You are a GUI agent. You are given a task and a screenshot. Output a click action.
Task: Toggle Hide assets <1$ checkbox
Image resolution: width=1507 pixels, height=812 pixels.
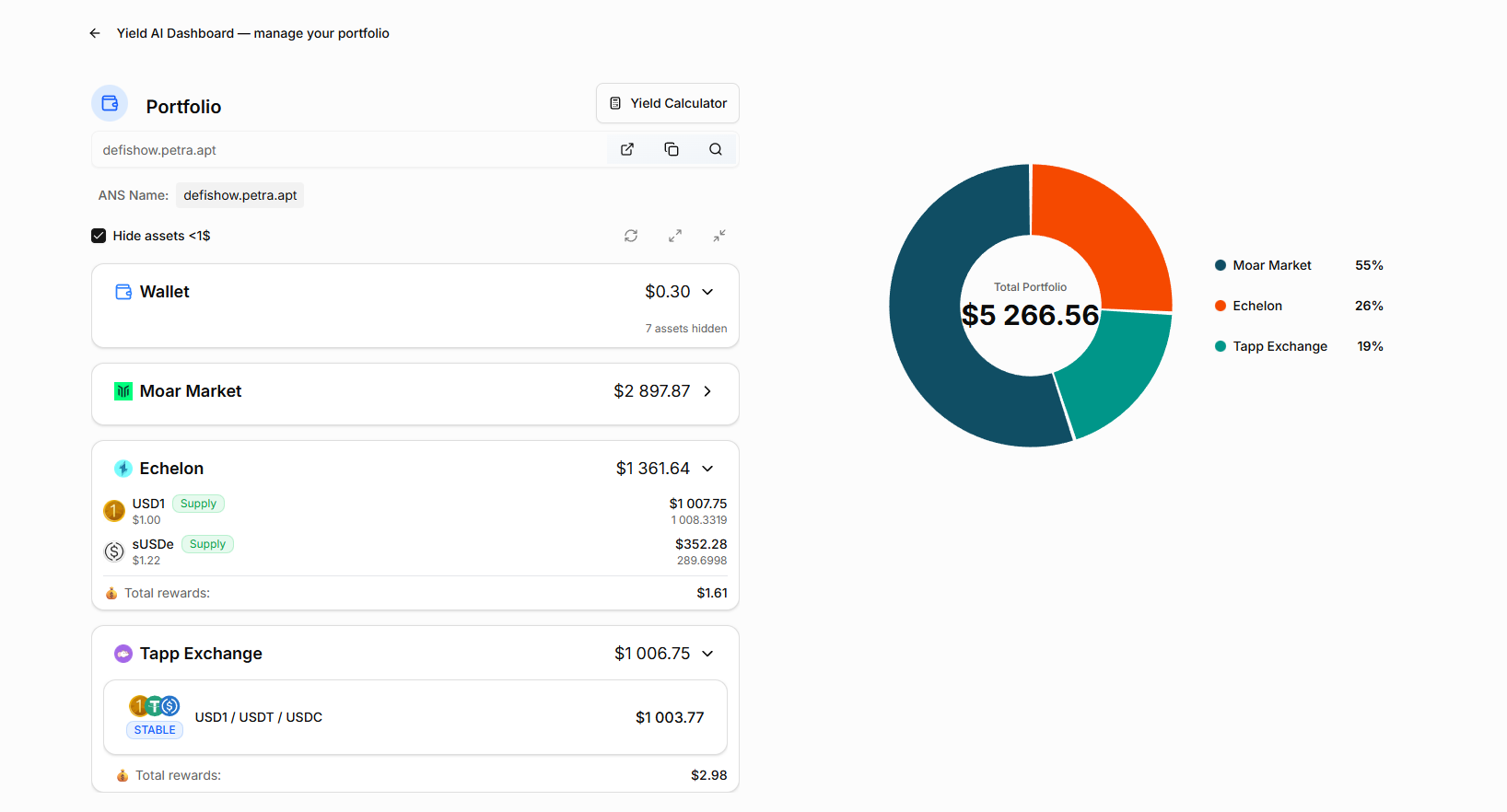tap(99, 236)
